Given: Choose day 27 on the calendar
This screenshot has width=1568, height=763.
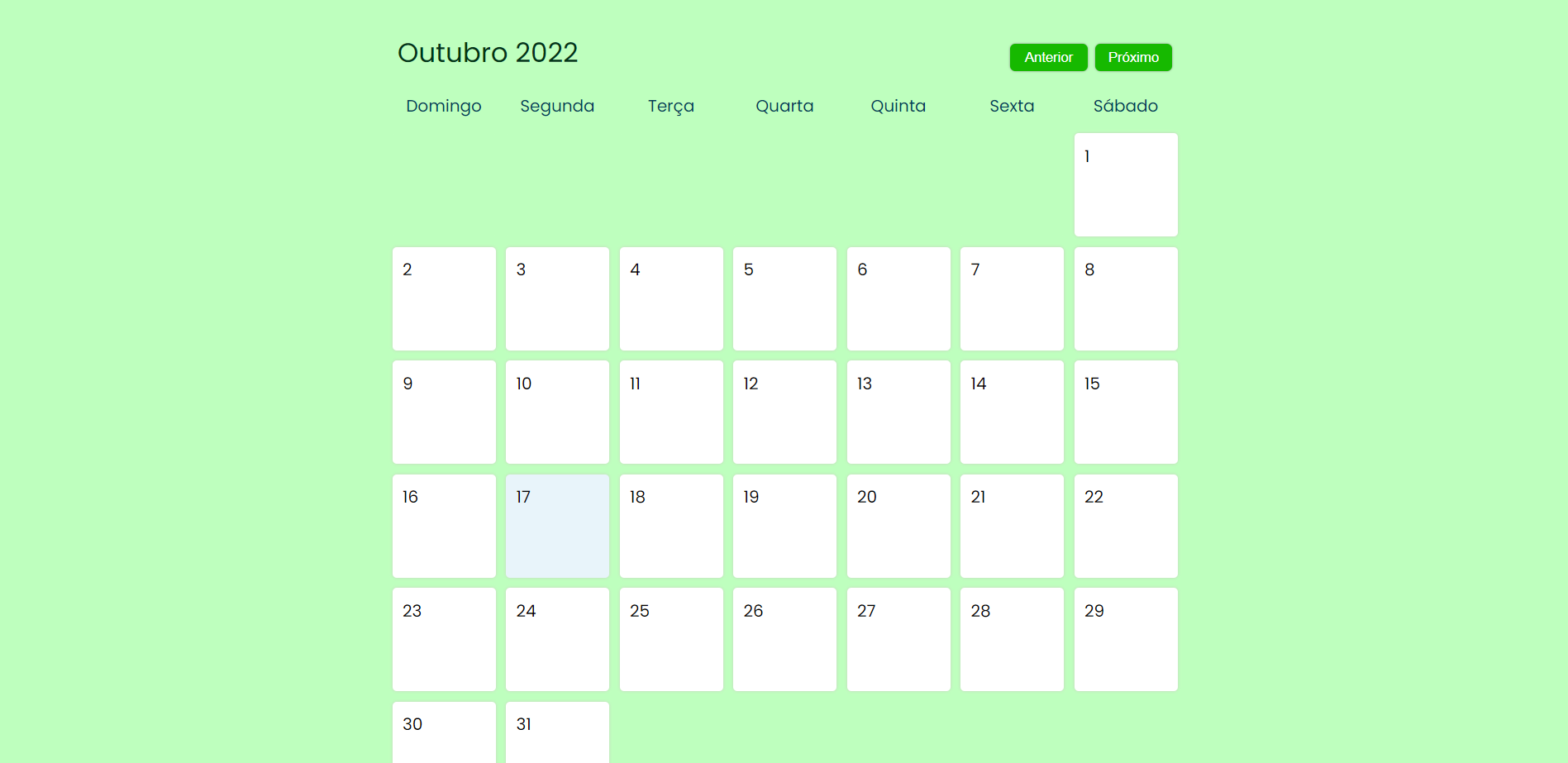Looking at the screenshot, I should (898, 639).
